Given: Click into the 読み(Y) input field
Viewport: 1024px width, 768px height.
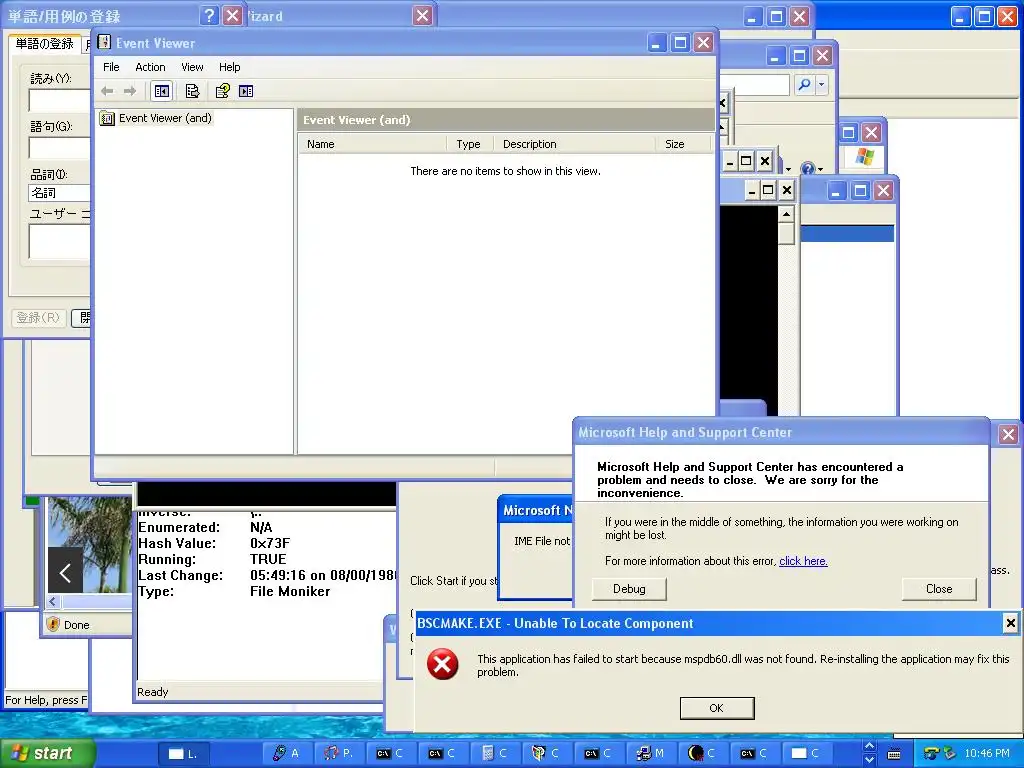Looking at the screenshot, I should (x=59, y=101).
